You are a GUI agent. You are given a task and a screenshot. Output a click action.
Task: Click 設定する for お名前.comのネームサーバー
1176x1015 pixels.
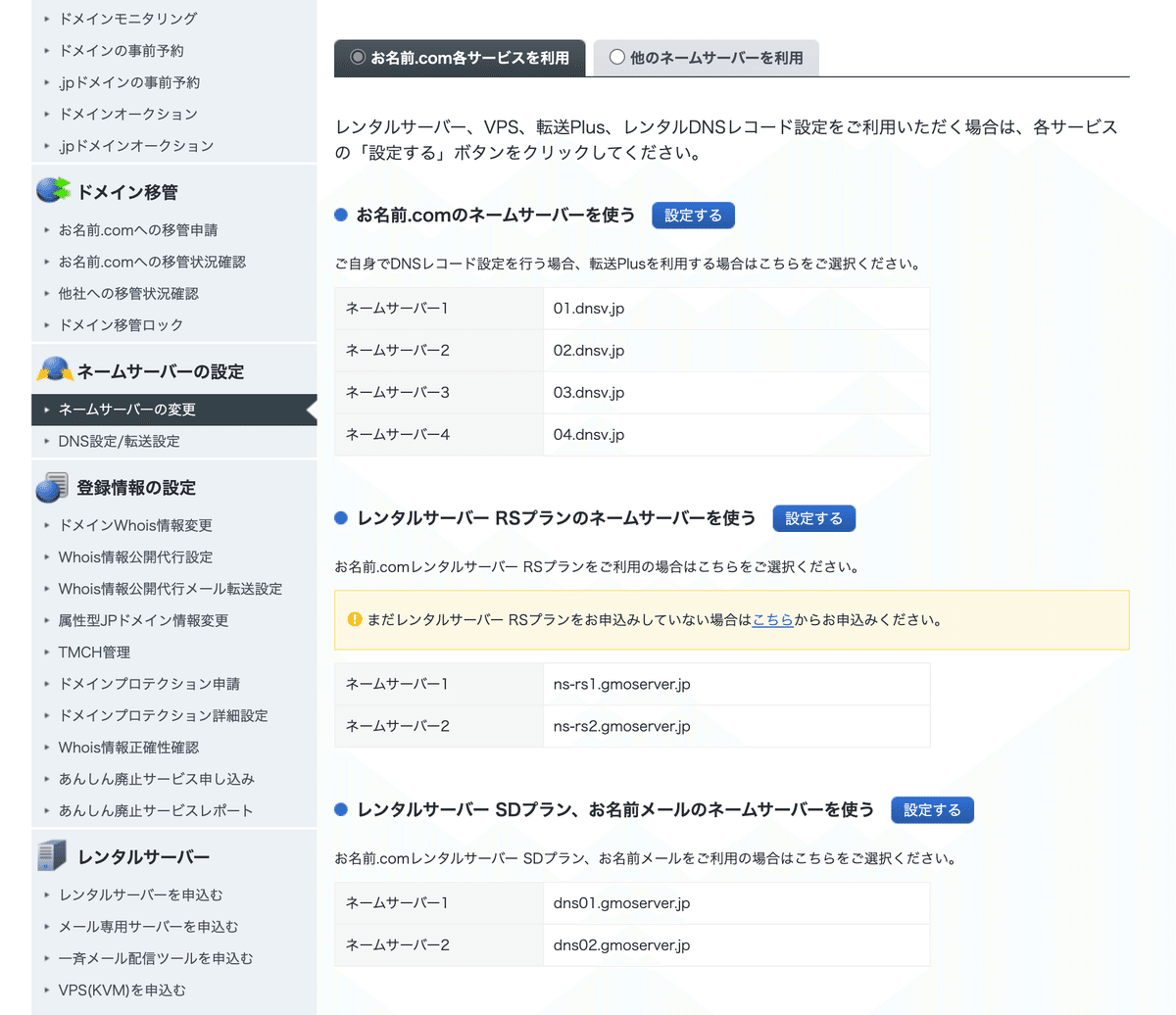click(693, 216)
